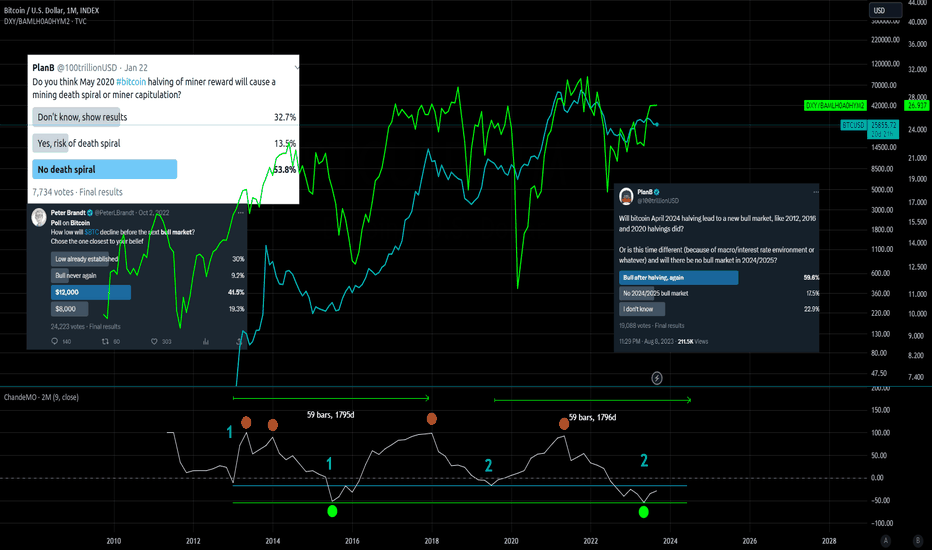This screenshot has width=932, height=550.
Task: Click the "ChandeMO · 2M (9, close)" indicator legend
Action: pos(41,397)
